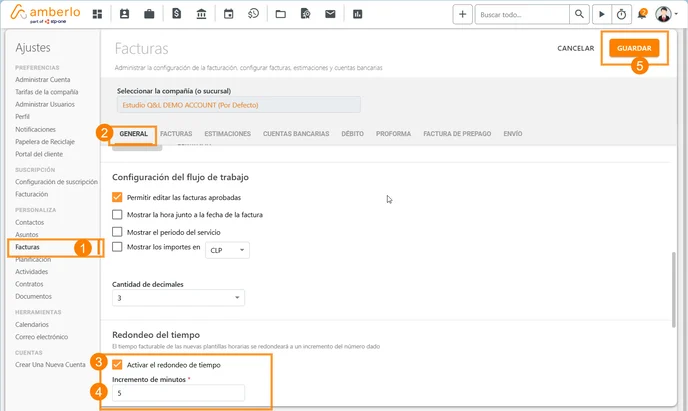Image resolution: width=688 pixels, height=411 pixels.
Task: Click the CANCELAR button
Action: click(576, 48)
